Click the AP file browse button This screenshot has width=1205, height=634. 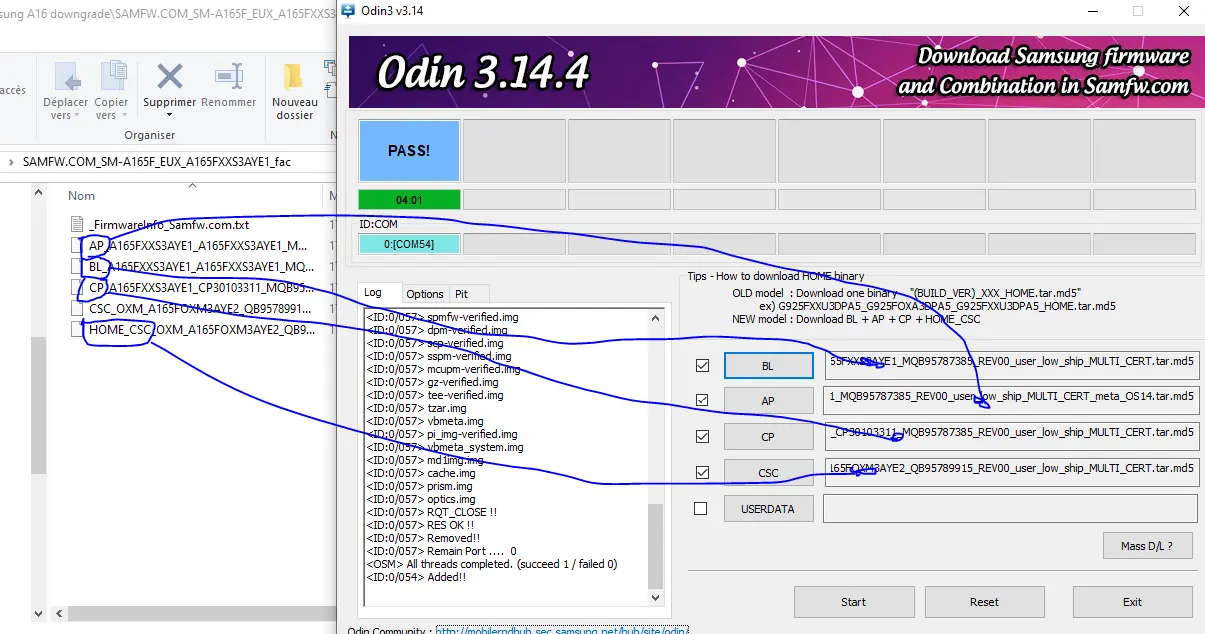768,401
